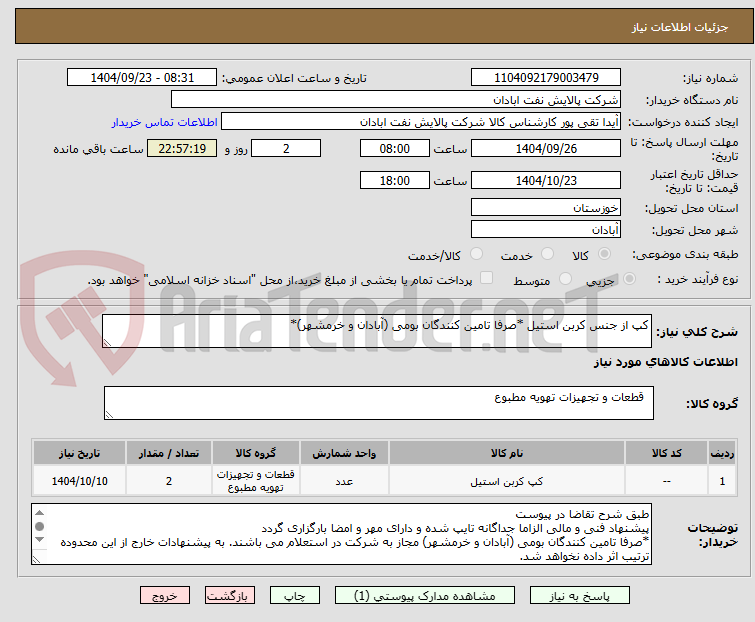Click the گروه کالا table column header
The height and width of the screenshot is (622, 755).
256,453
